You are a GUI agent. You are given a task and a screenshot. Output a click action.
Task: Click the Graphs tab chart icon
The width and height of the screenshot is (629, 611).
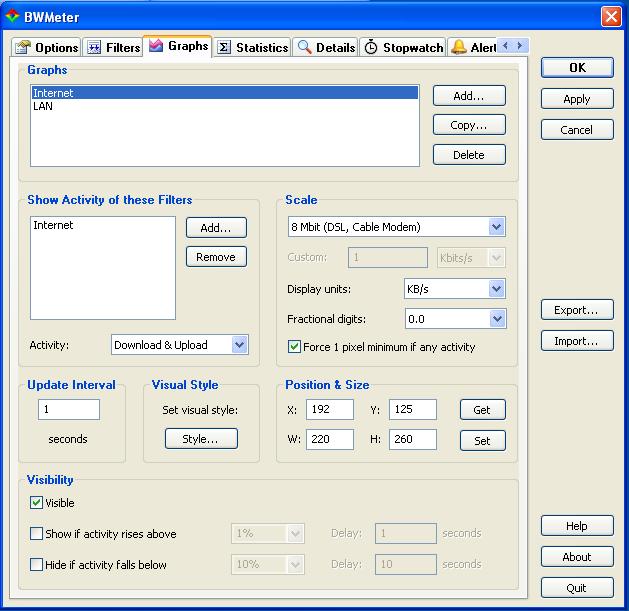pyautogui.click(x=156, y=45)
